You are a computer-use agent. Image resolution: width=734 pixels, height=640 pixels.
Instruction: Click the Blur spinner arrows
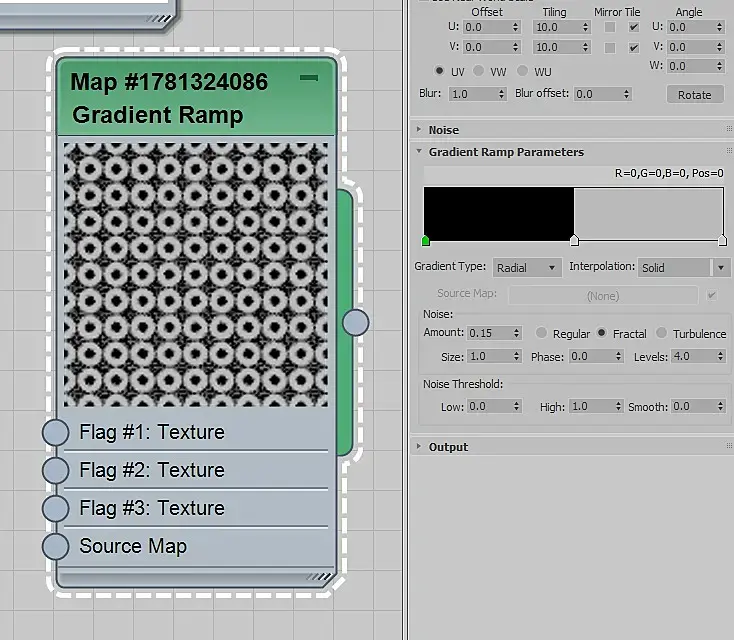(x=502, y=94)
